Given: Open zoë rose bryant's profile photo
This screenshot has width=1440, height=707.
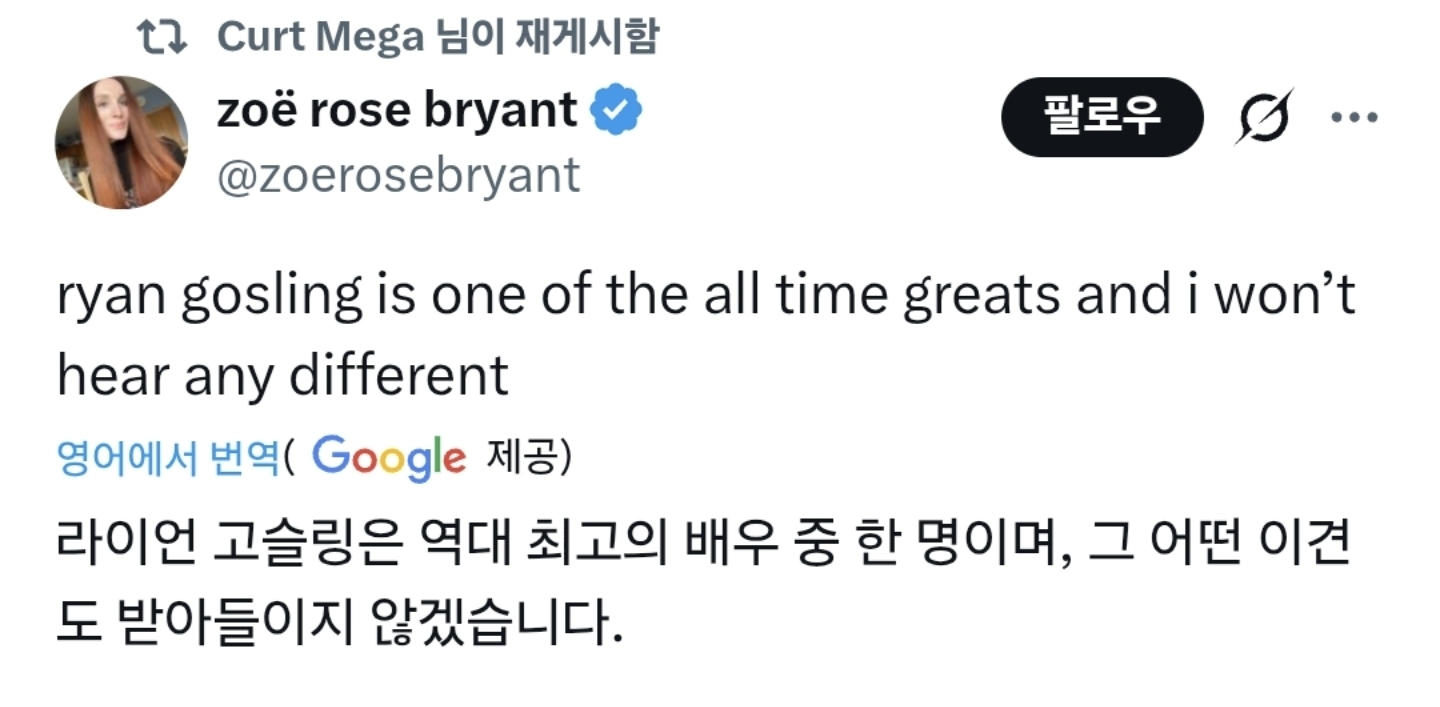Looking at the screenshot, I should point(121,142).
